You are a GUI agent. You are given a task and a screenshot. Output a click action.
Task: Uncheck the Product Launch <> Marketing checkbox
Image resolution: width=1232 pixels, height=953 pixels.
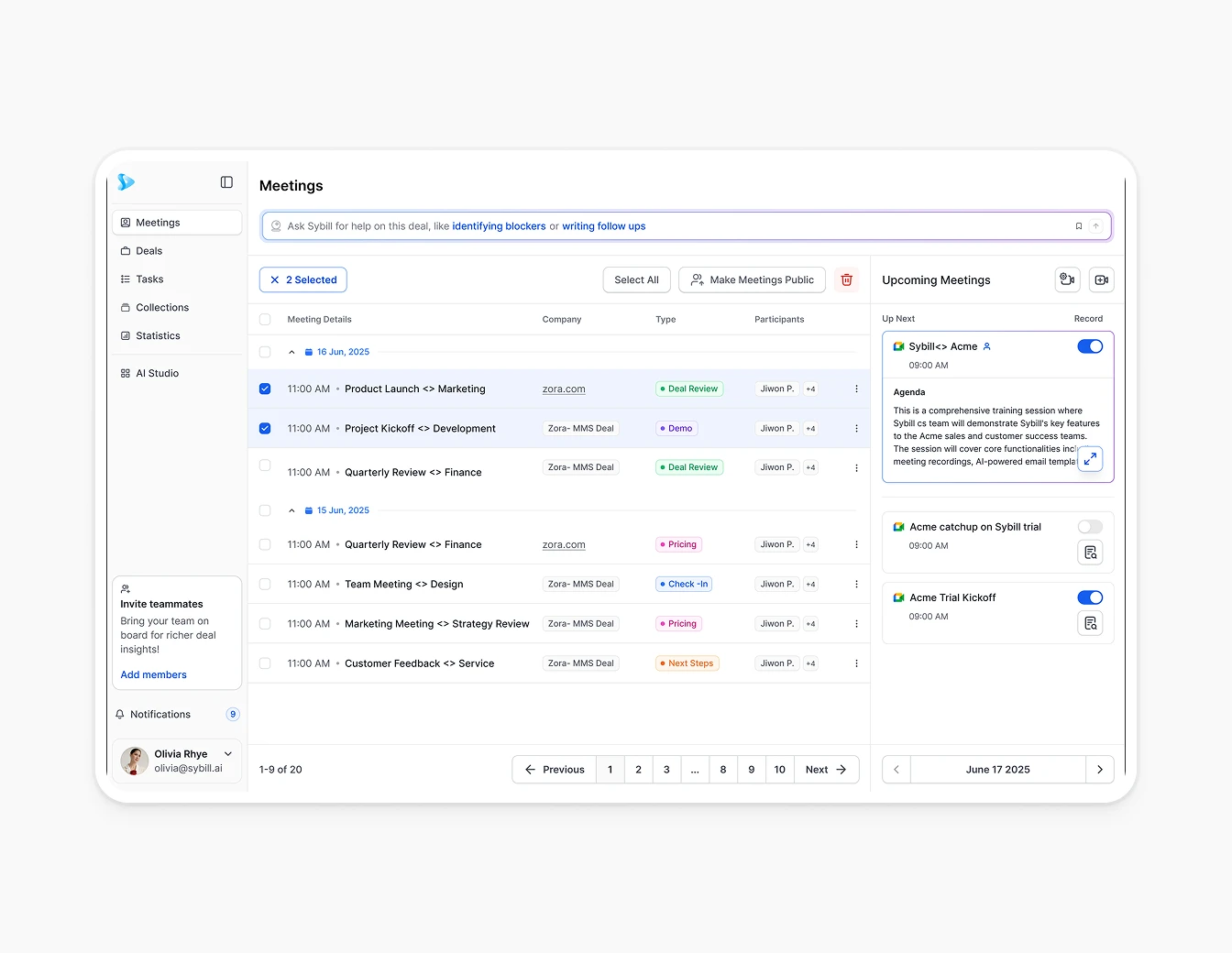click(x=265, y=389)
